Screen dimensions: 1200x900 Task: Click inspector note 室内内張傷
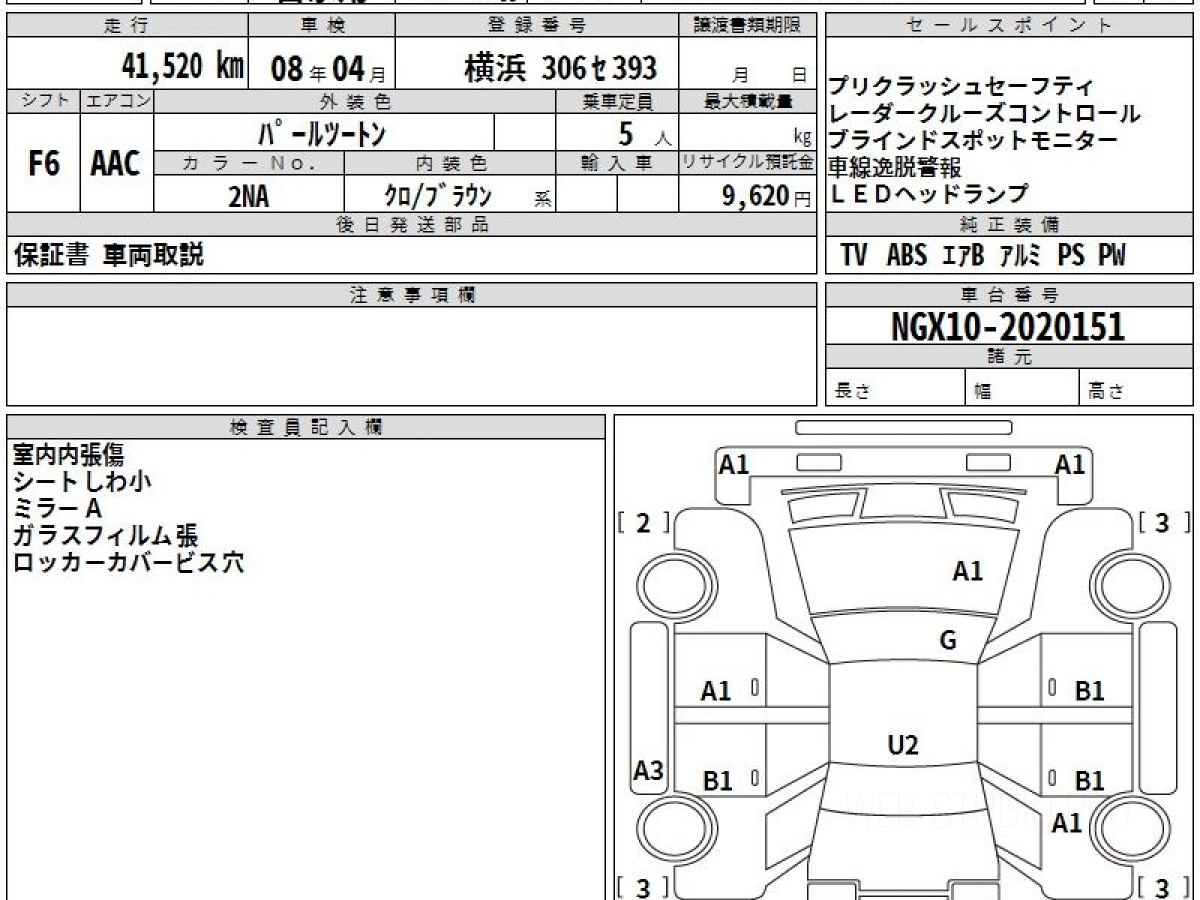coord(69,455)
